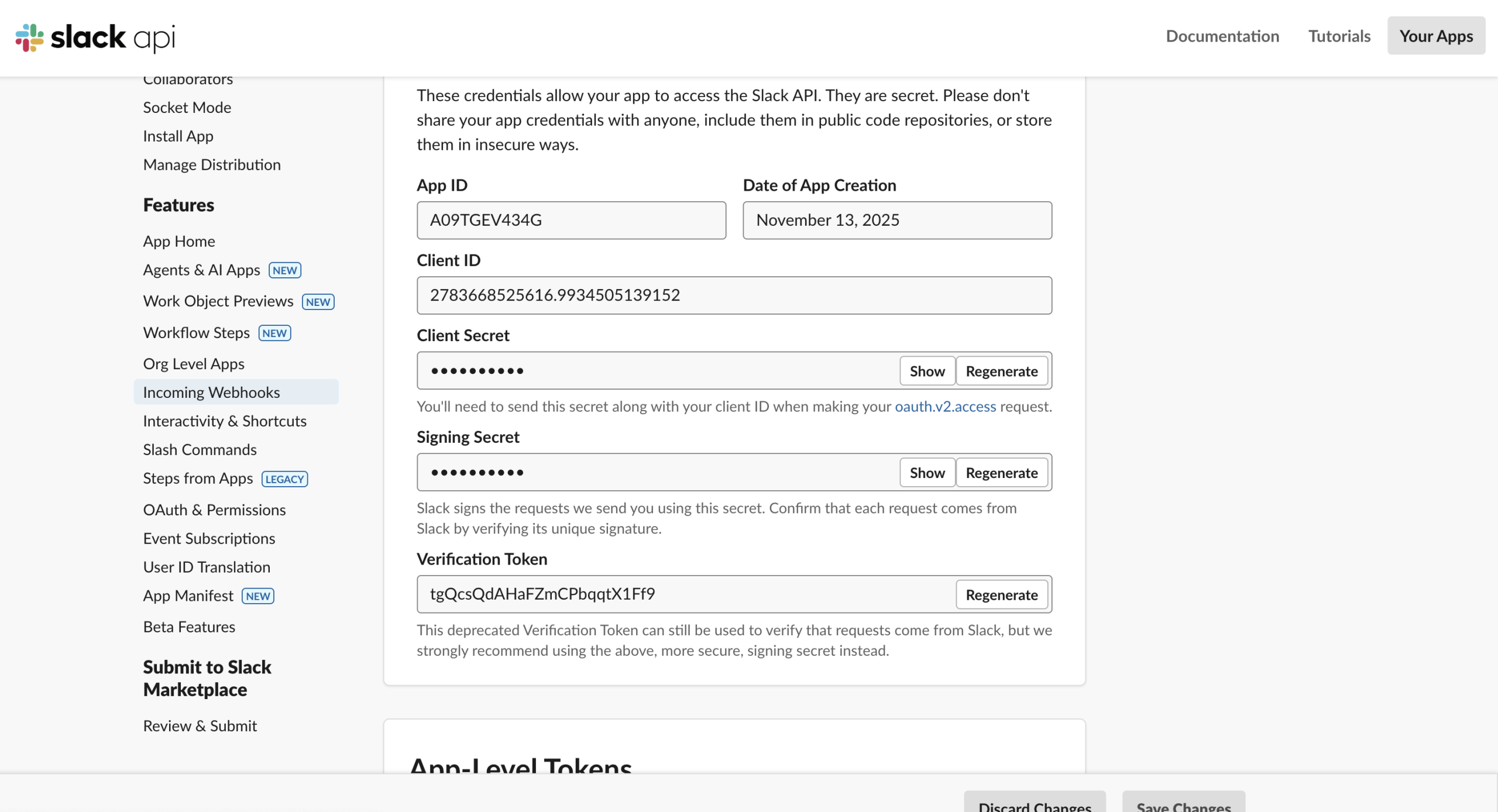
Task: Regenerate the Verification Token
Action: [1001, 595]
